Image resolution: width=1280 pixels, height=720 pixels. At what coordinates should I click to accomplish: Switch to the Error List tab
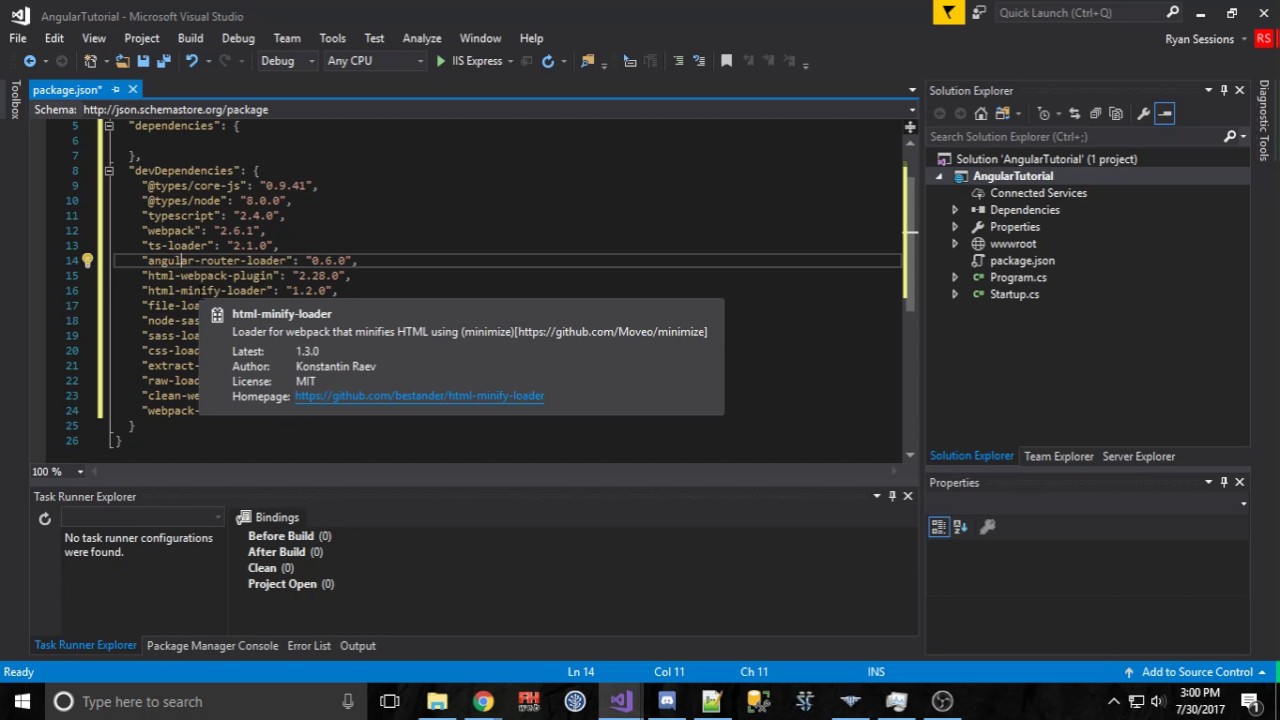tap(309, 646)
